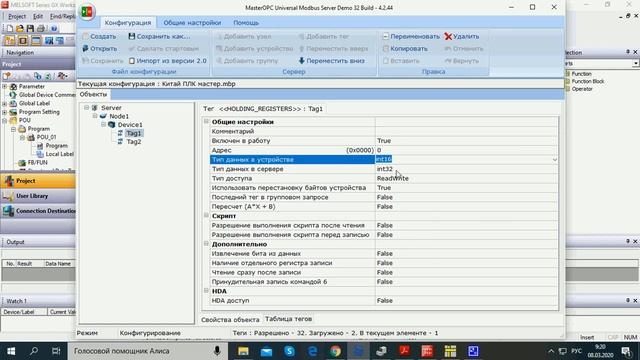Image resolution: width=640 pixels, height=360 pixels.
Task: Click Импорт из версии 2.0
Action: pyautogui.click(x=168, y=61)
